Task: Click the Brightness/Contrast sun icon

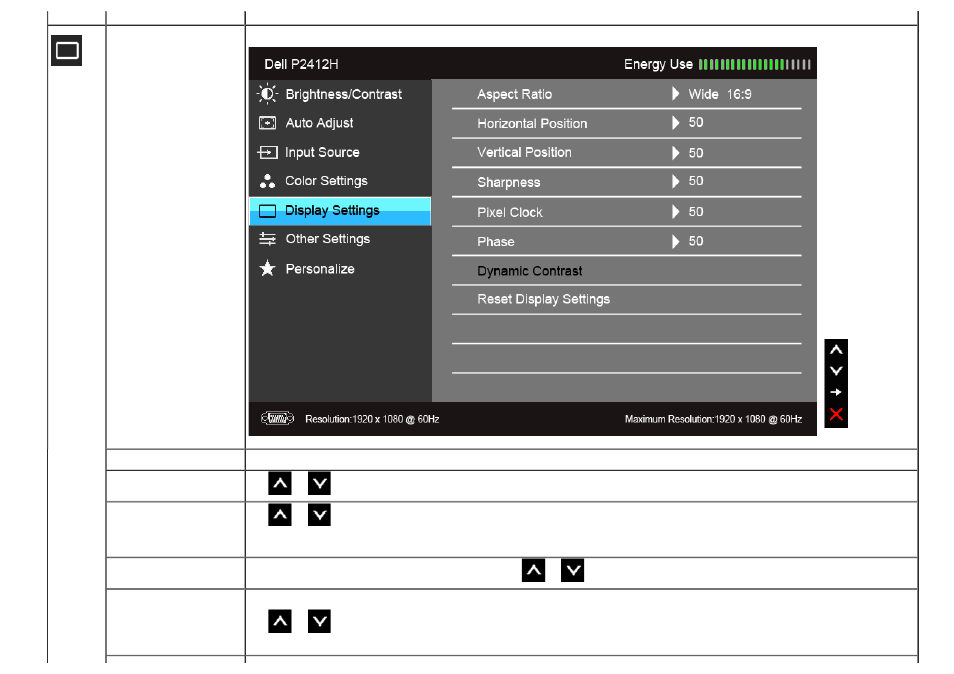Action: click(267, 94)
